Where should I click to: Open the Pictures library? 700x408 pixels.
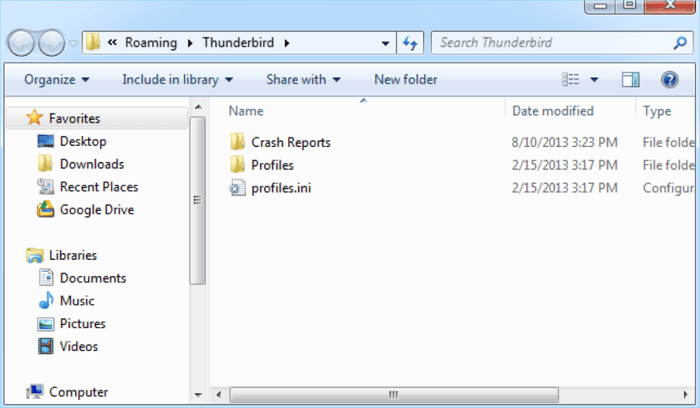tap(83, 323)
